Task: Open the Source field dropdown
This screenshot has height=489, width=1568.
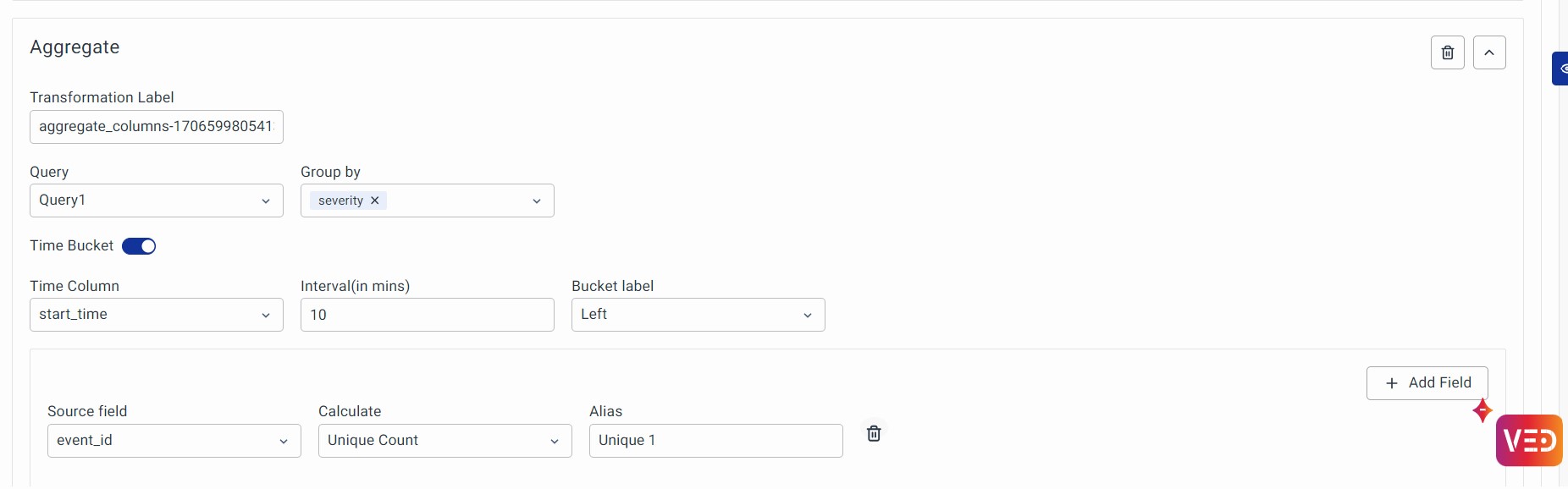Action: (x=174, y=441)
